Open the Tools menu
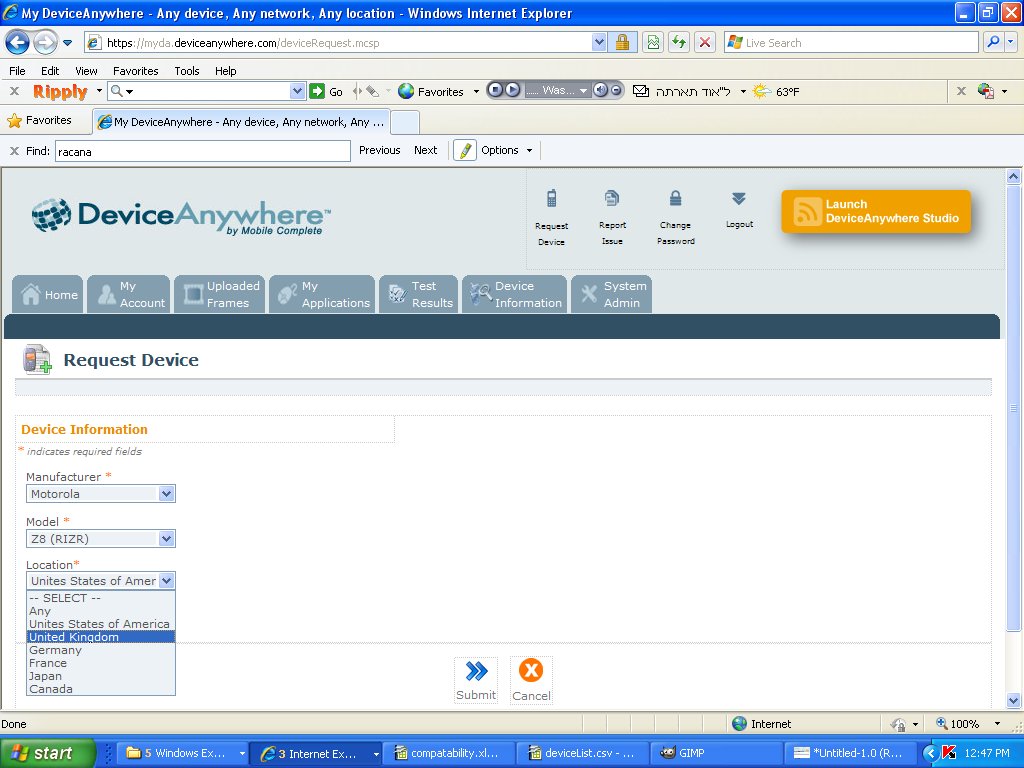Screen dimensions: 1024x768 pos(187,71)
